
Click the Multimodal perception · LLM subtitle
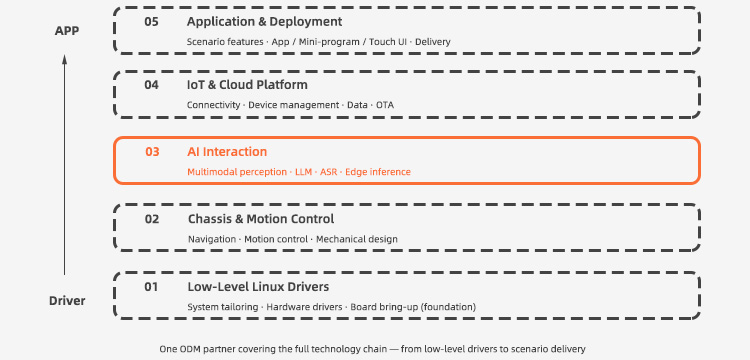pos(299,172)
